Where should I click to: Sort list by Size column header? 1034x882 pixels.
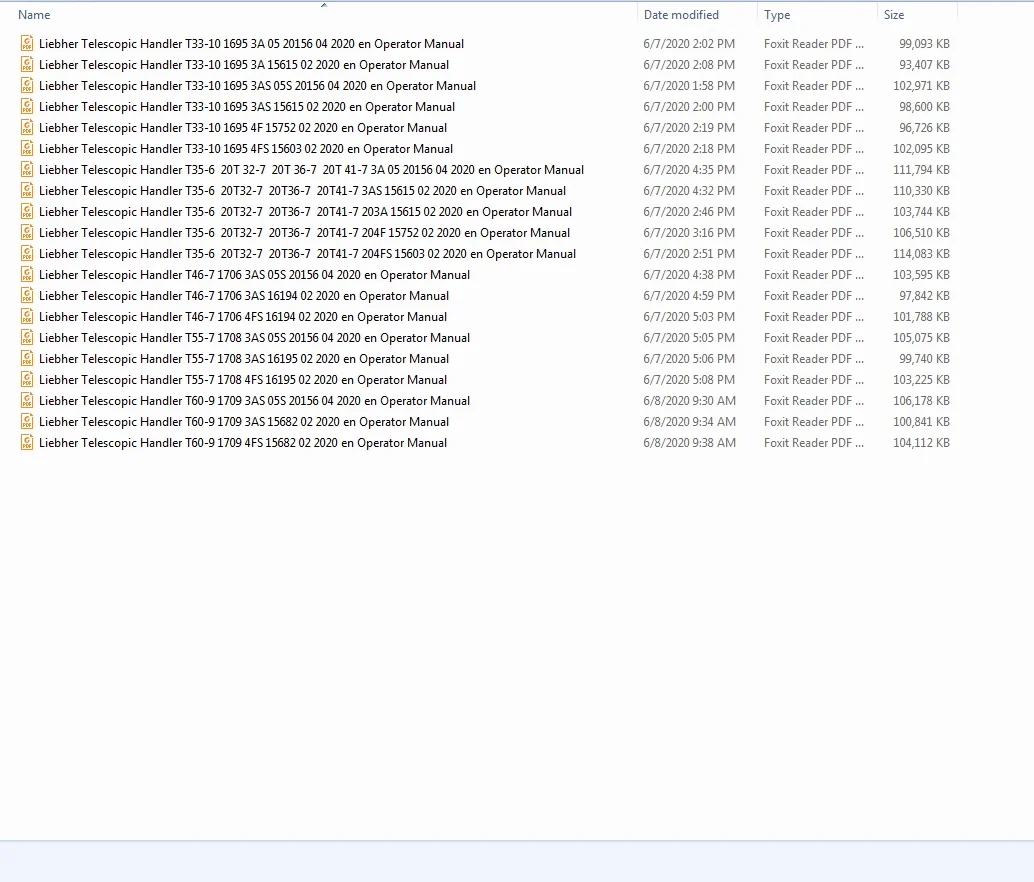pyautogui.click(x=894, y=15)
